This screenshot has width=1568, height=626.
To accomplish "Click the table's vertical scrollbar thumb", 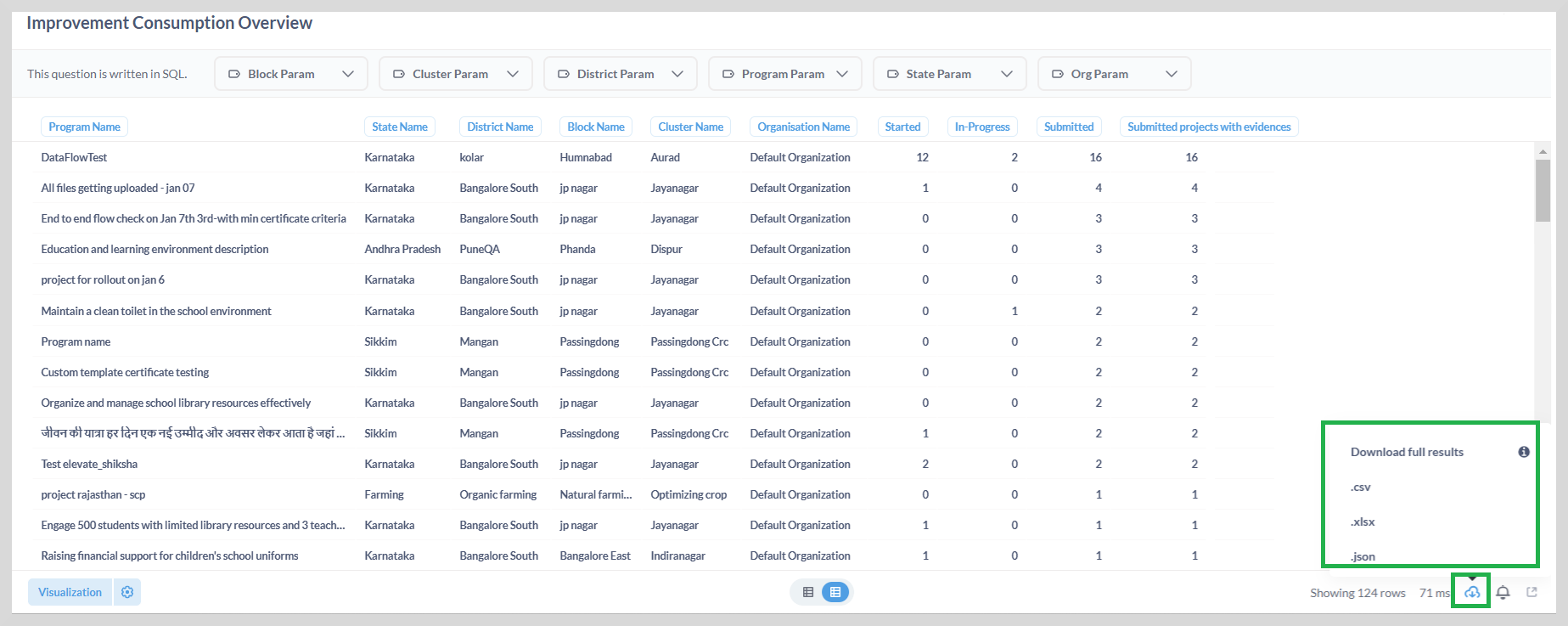I will point(1543,190).
